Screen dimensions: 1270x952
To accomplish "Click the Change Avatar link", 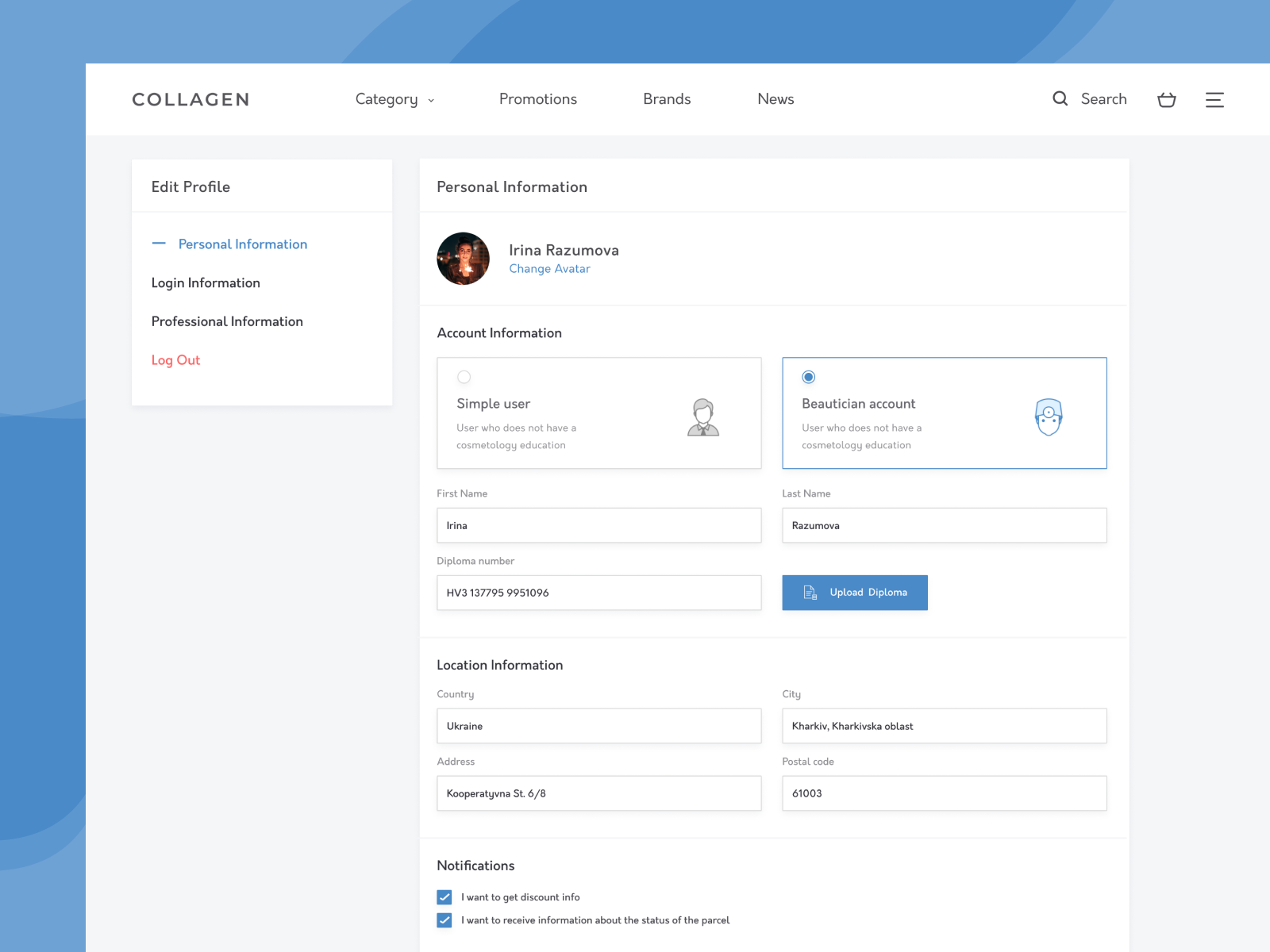I will (x=549, y=269).
